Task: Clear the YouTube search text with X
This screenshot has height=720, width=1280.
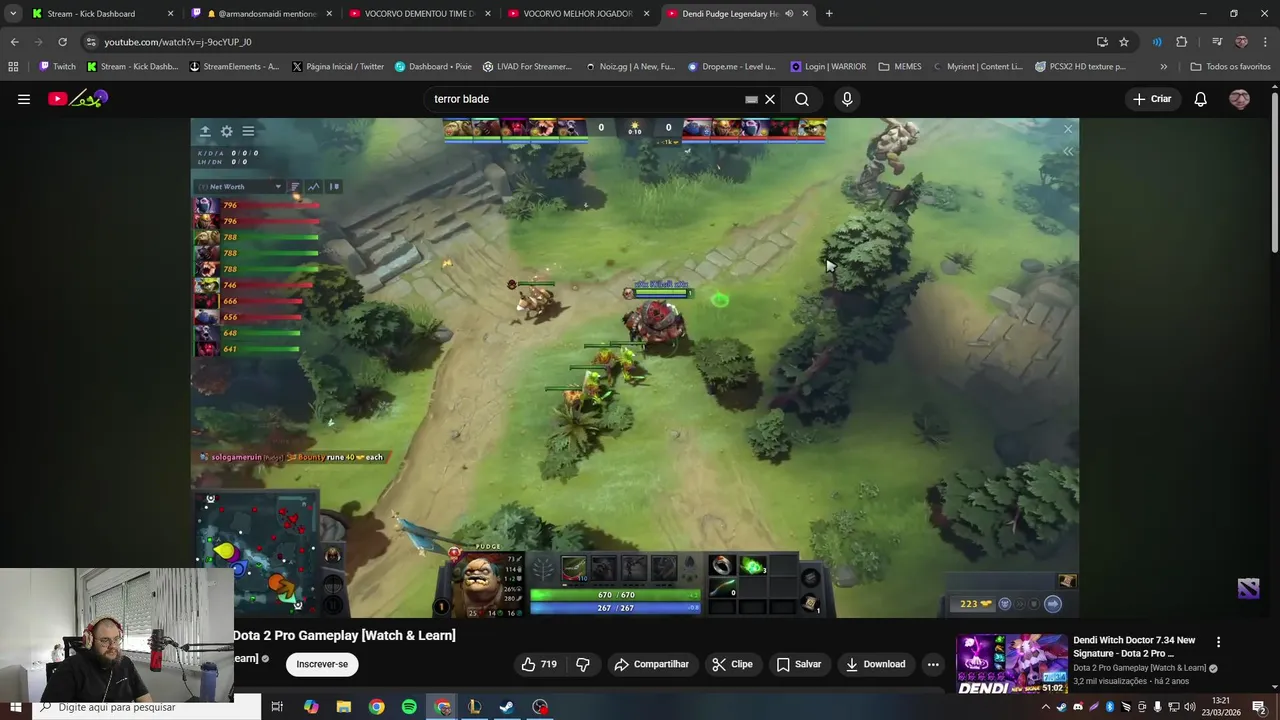Action: coord(770,99)
